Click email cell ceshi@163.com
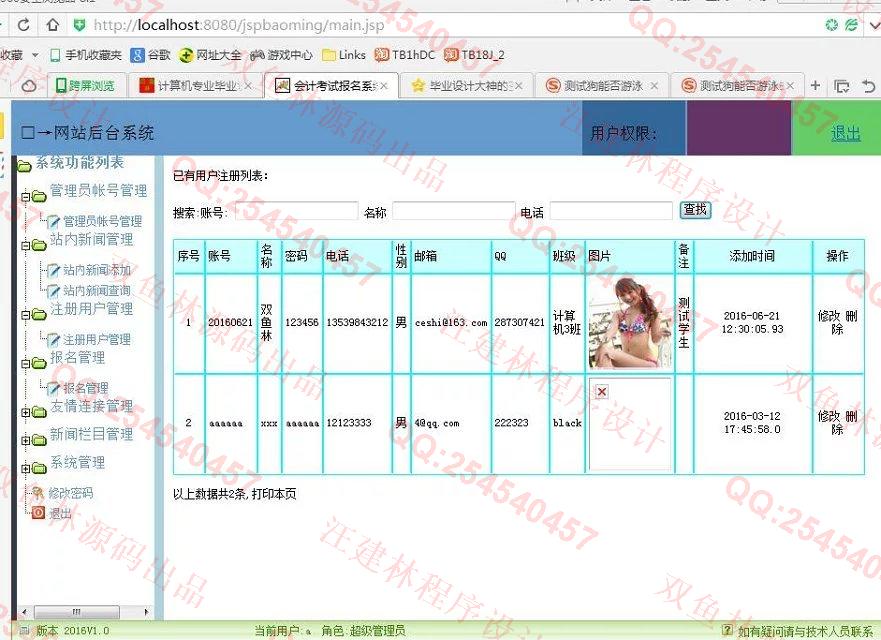Viewport: 881px width, 640px height. 451,323
